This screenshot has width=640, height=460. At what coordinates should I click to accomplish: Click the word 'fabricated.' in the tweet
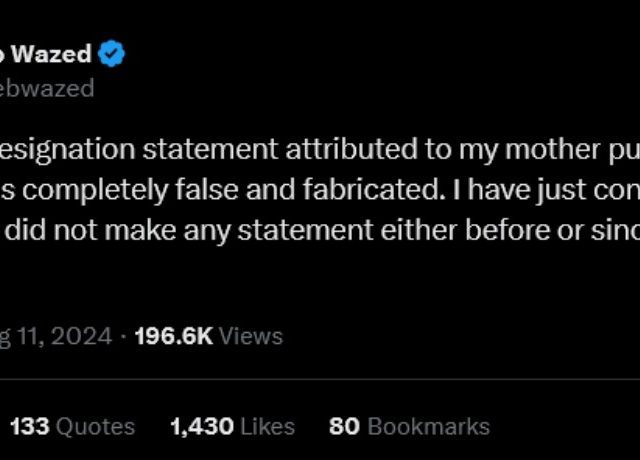(374, 190)
